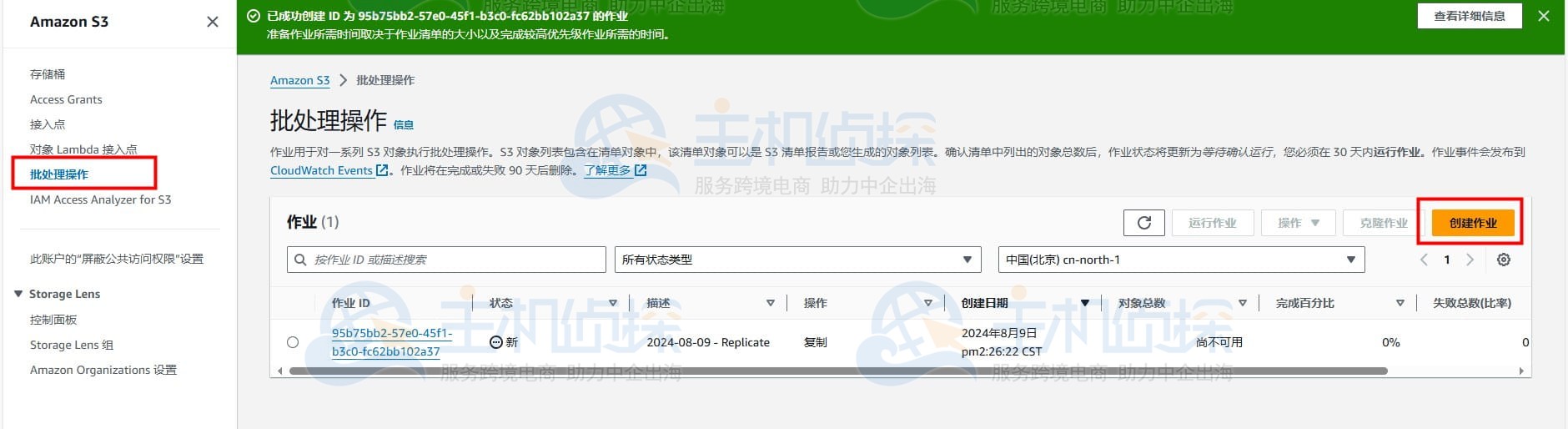
Task: Open 对象 Lambda 接入点 in sidebar
Action: point(83,149)
